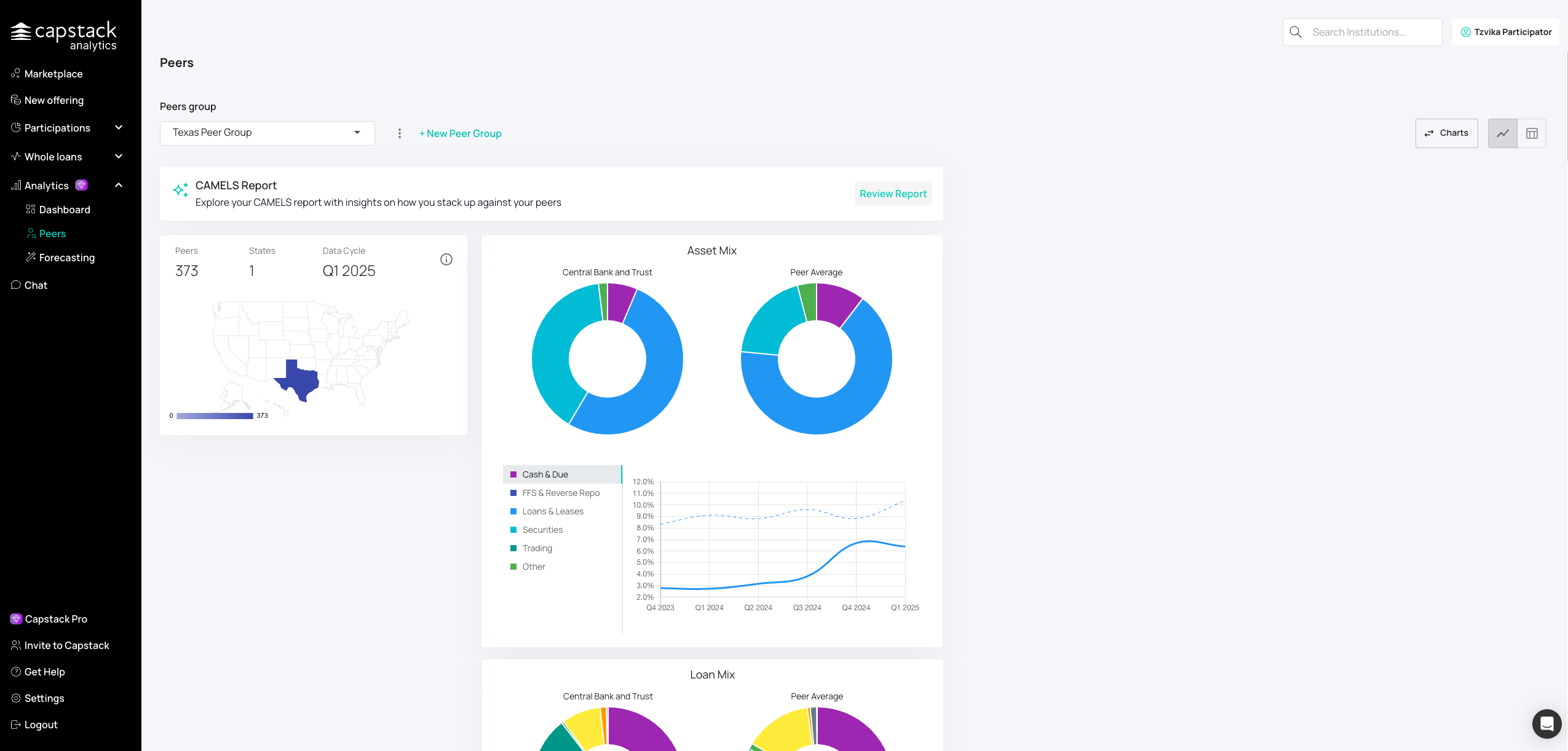Click the Whole loans icon
The image size is (1568, 751).
(16, 156)
